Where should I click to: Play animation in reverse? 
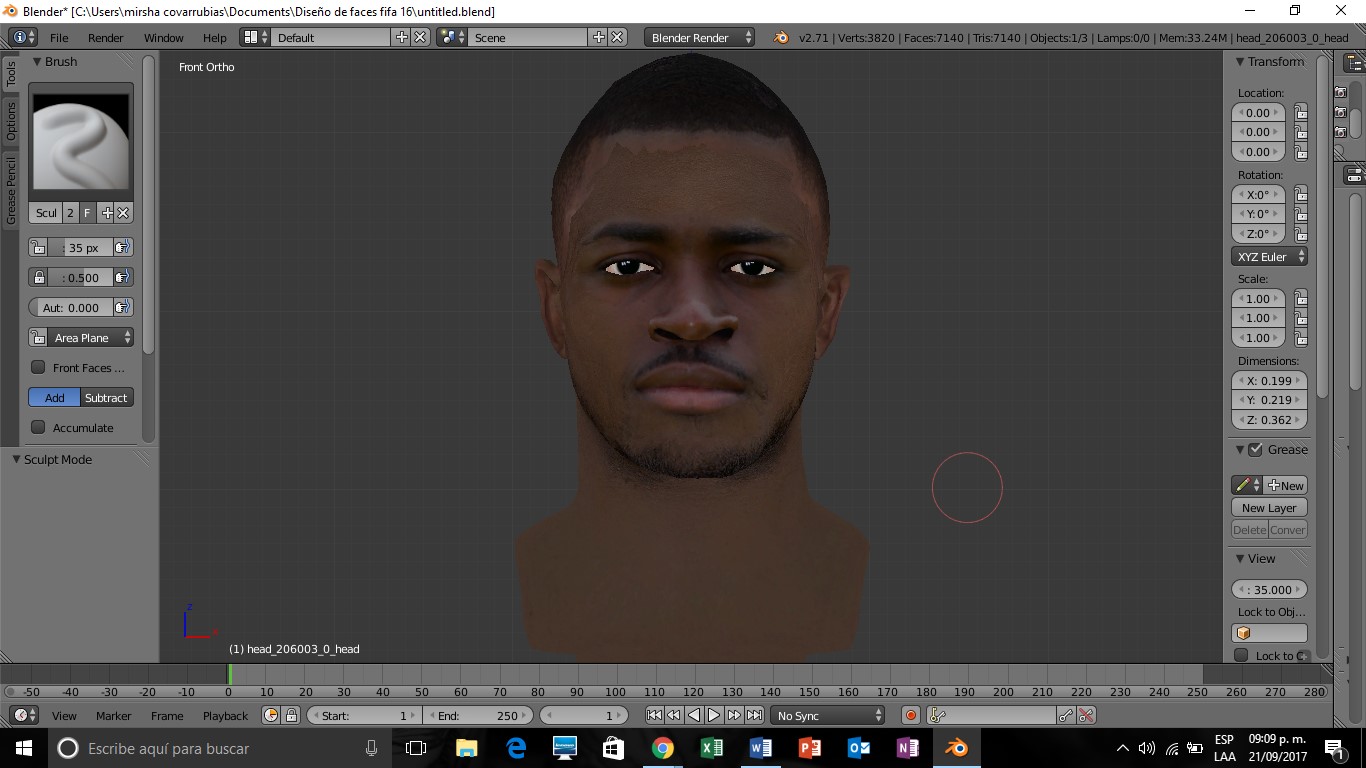(x=694, y=715)
